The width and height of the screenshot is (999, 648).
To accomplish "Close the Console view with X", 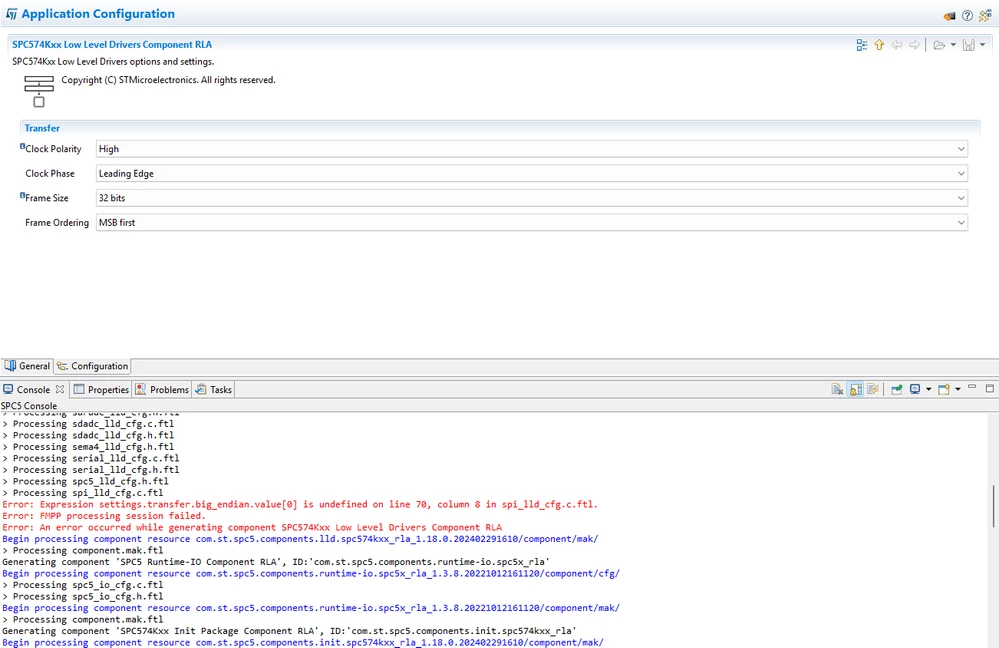I will [60, 389].
